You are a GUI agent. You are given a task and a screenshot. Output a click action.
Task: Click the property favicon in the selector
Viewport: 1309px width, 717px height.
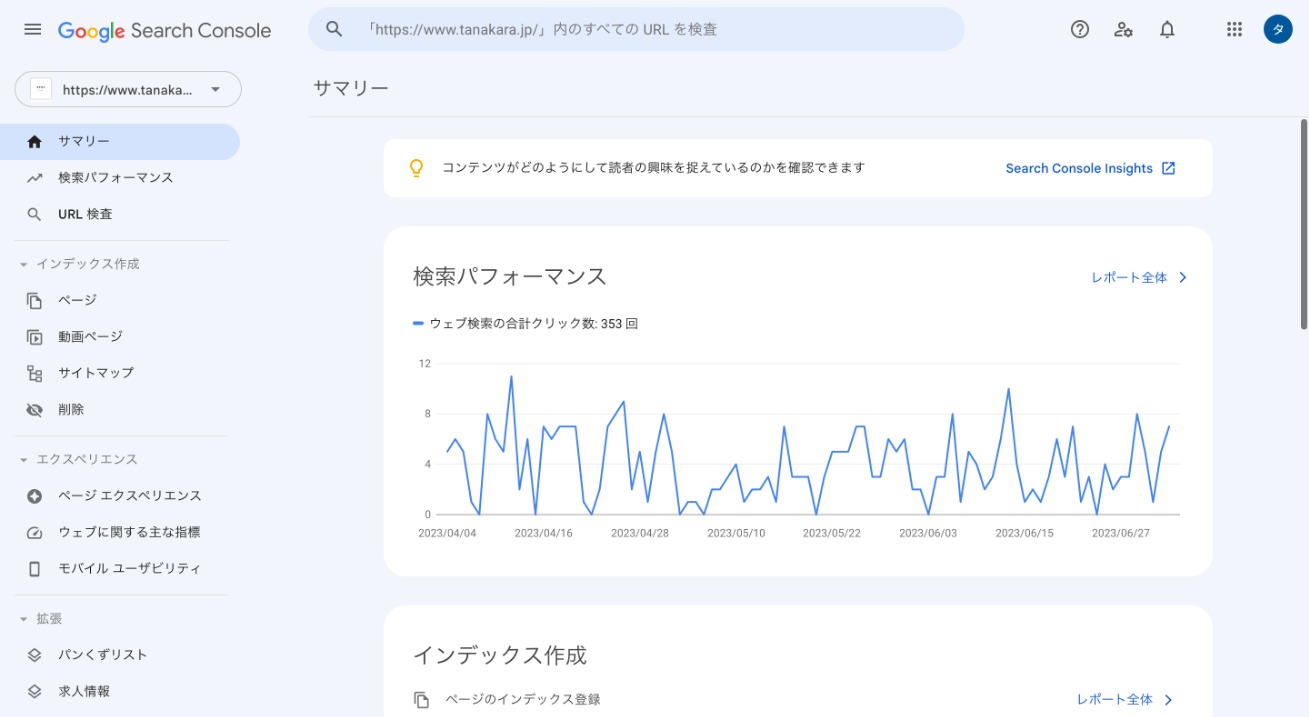pos(41,89)
